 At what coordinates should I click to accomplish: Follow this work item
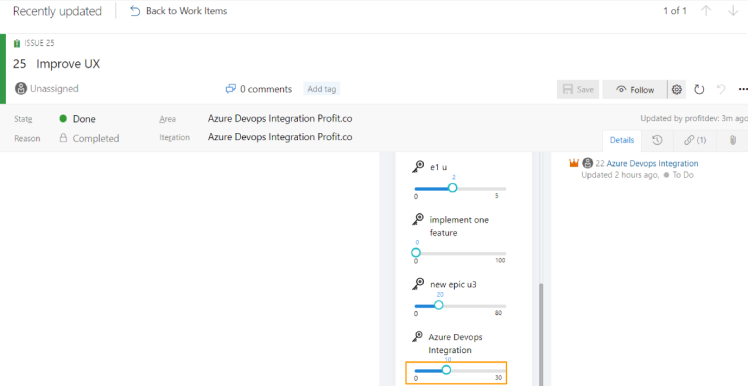(635, 89)
